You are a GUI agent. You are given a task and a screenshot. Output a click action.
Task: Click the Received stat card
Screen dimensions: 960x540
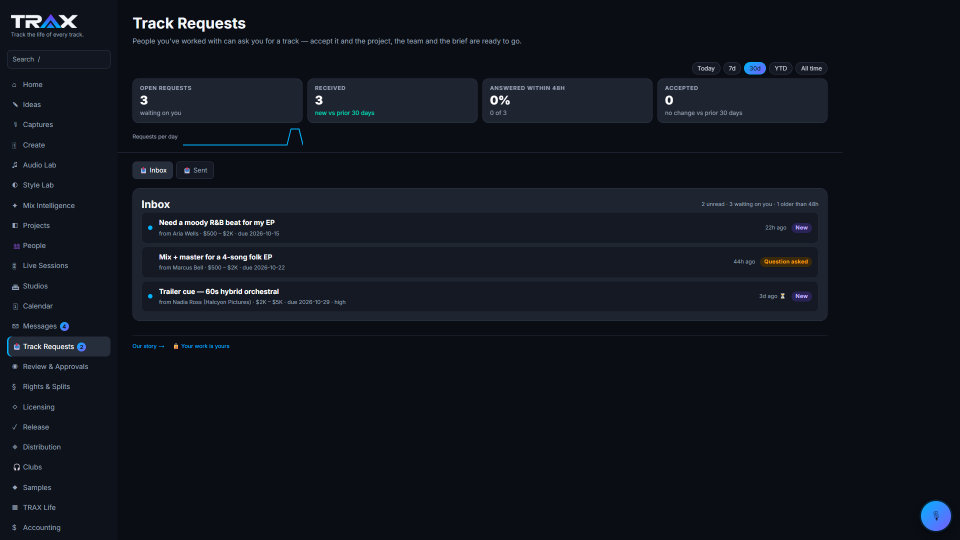coord(392,100)
